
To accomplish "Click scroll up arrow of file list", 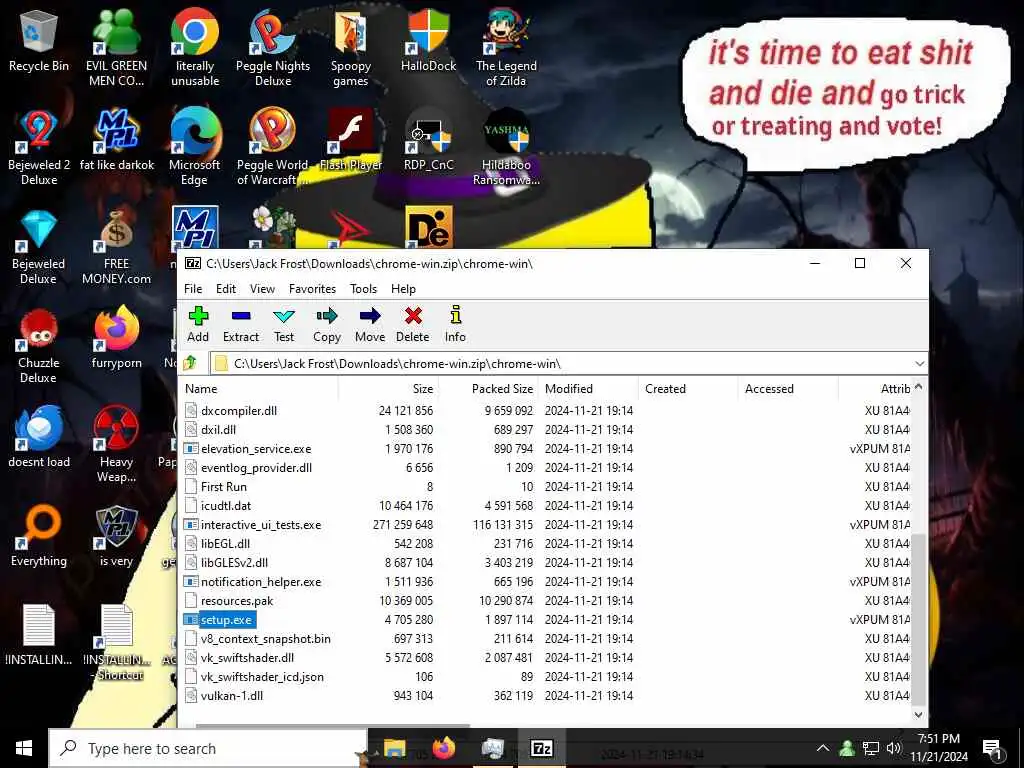I will [918, 387].
